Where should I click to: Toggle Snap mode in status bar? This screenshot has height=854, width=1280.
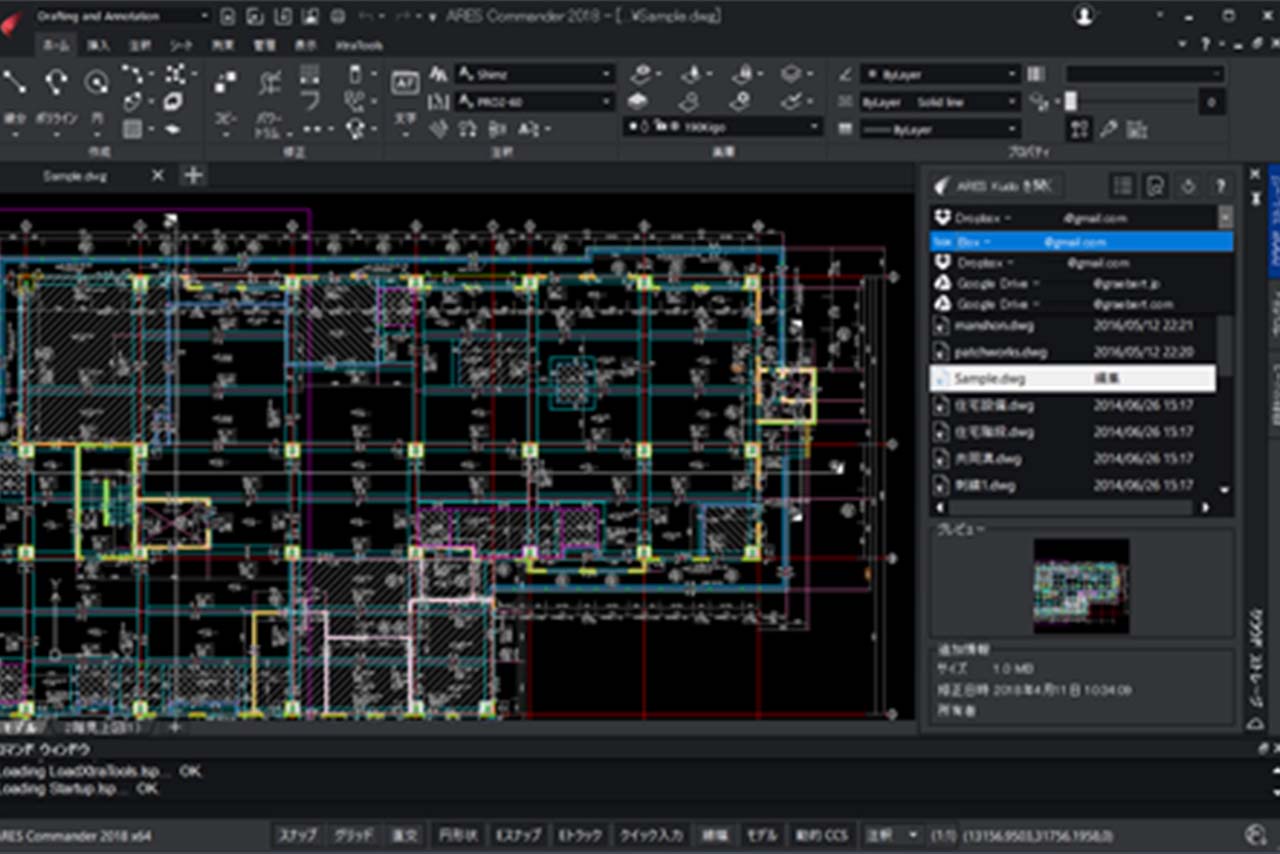tap(297, 835)
